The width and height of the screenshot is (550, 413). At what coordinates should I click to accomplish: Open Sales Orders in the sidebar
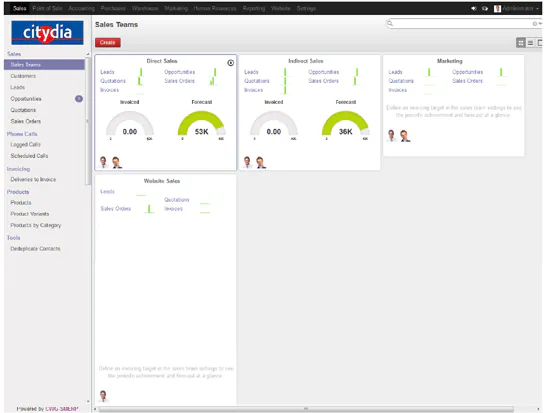coord(26,121)
